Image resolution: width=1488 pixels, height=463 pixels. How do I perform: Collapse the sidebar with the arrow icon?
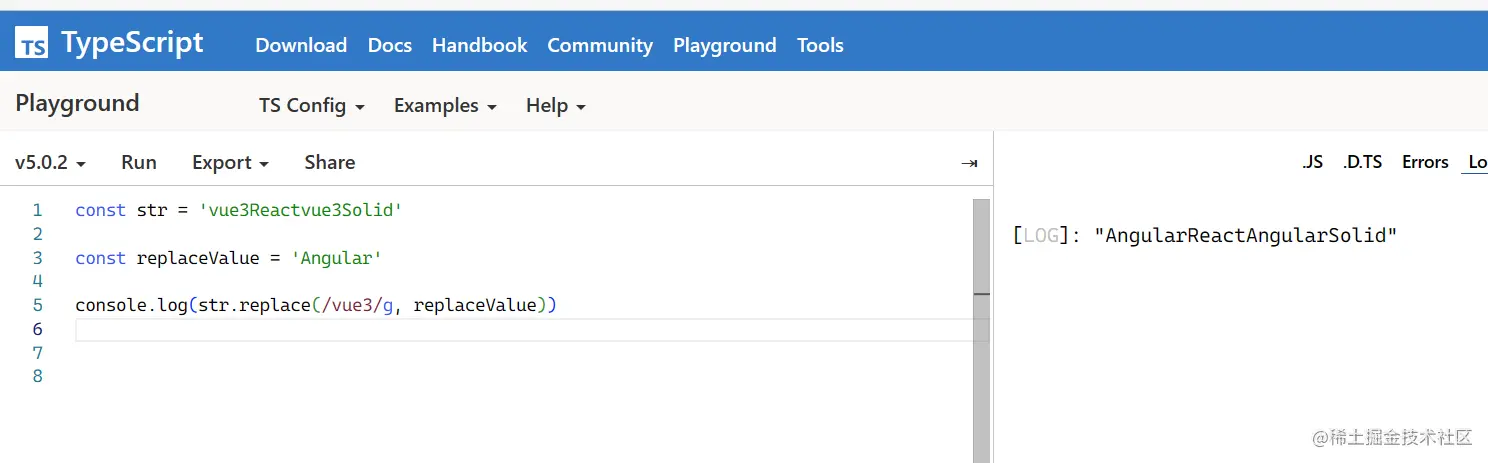coord(968,163)
